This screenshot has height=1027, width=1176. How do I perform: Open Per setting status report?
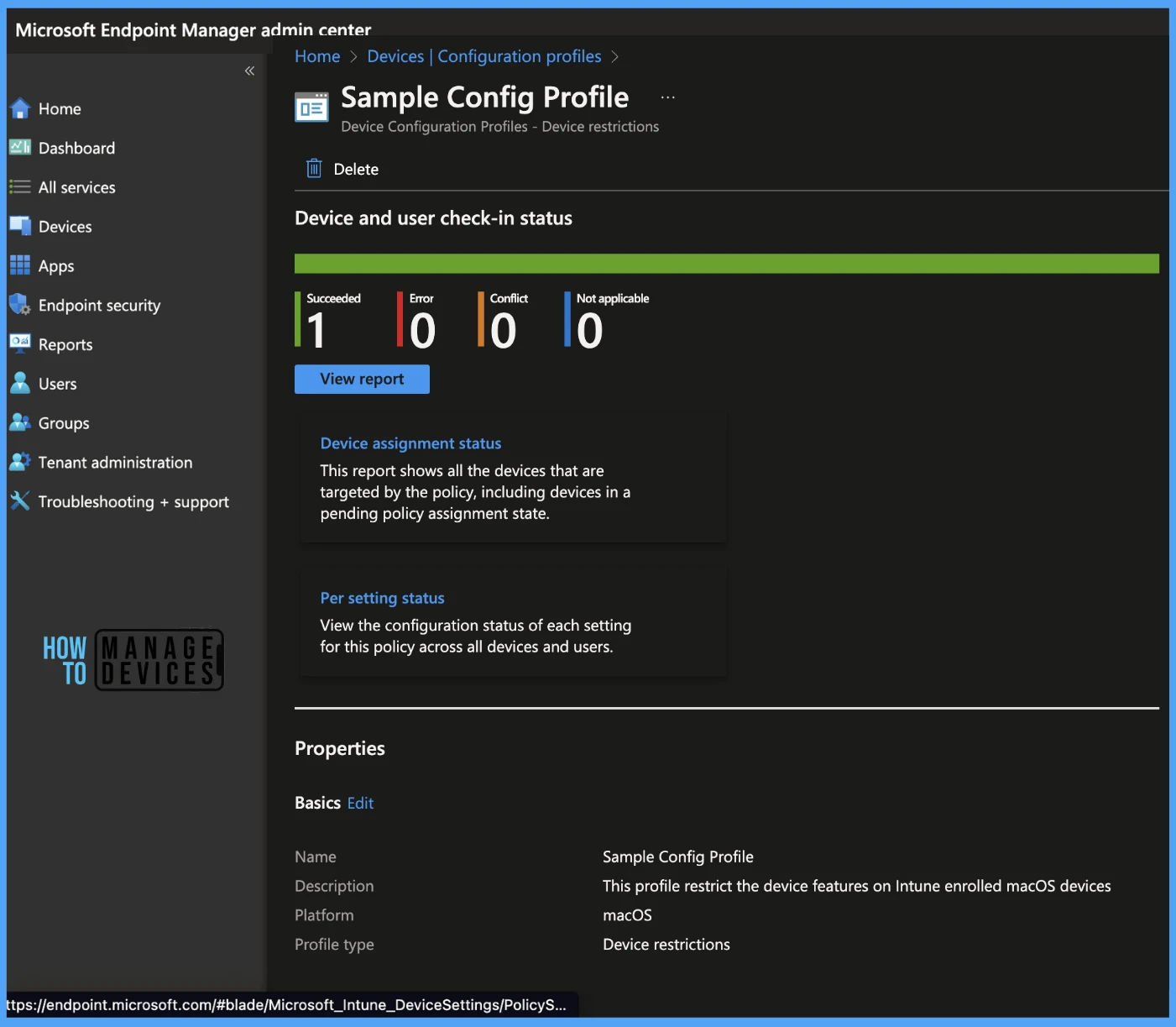382,598
